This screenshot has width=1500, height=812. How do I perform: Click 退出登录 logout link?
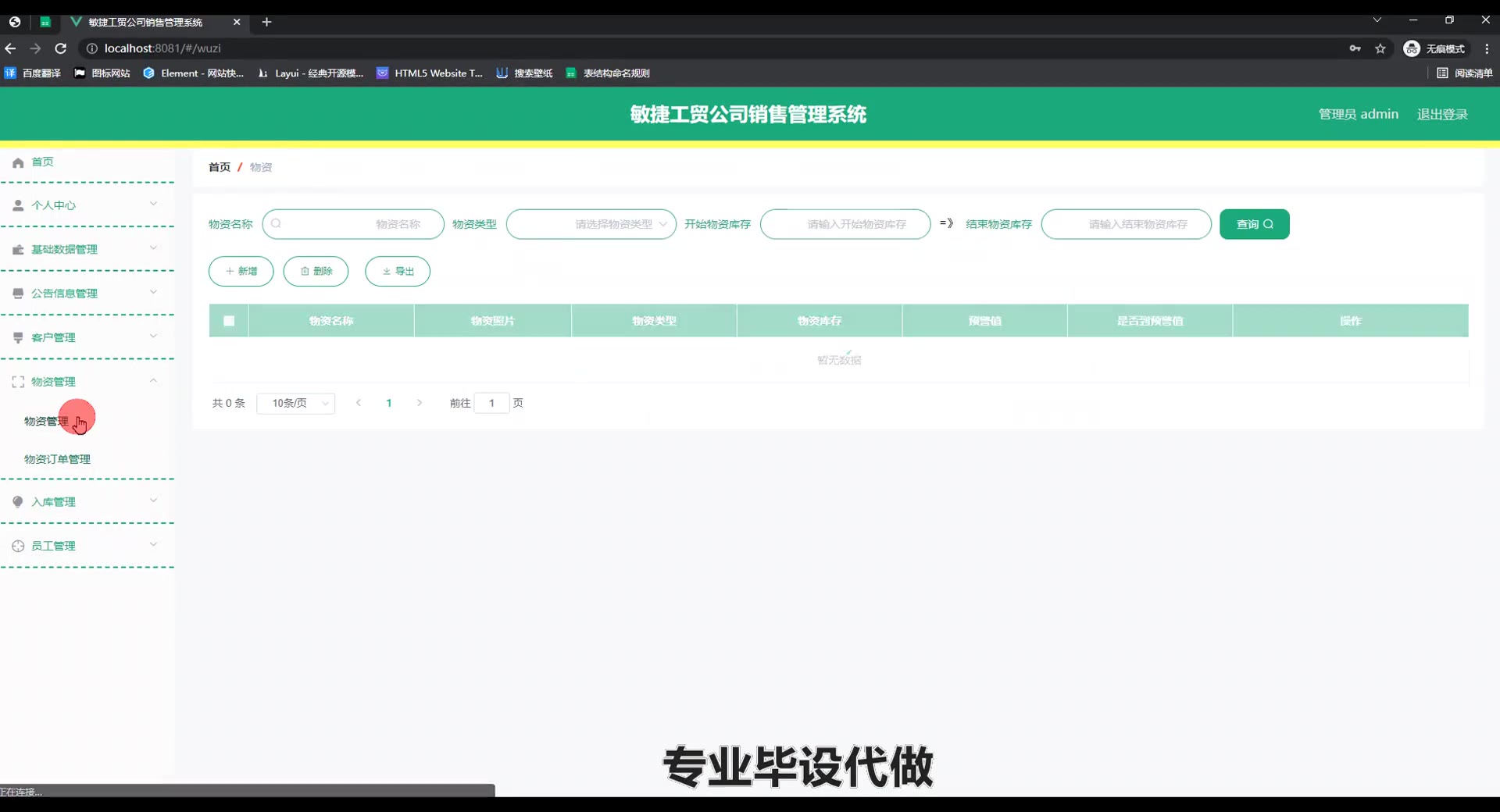[1442, 114]
